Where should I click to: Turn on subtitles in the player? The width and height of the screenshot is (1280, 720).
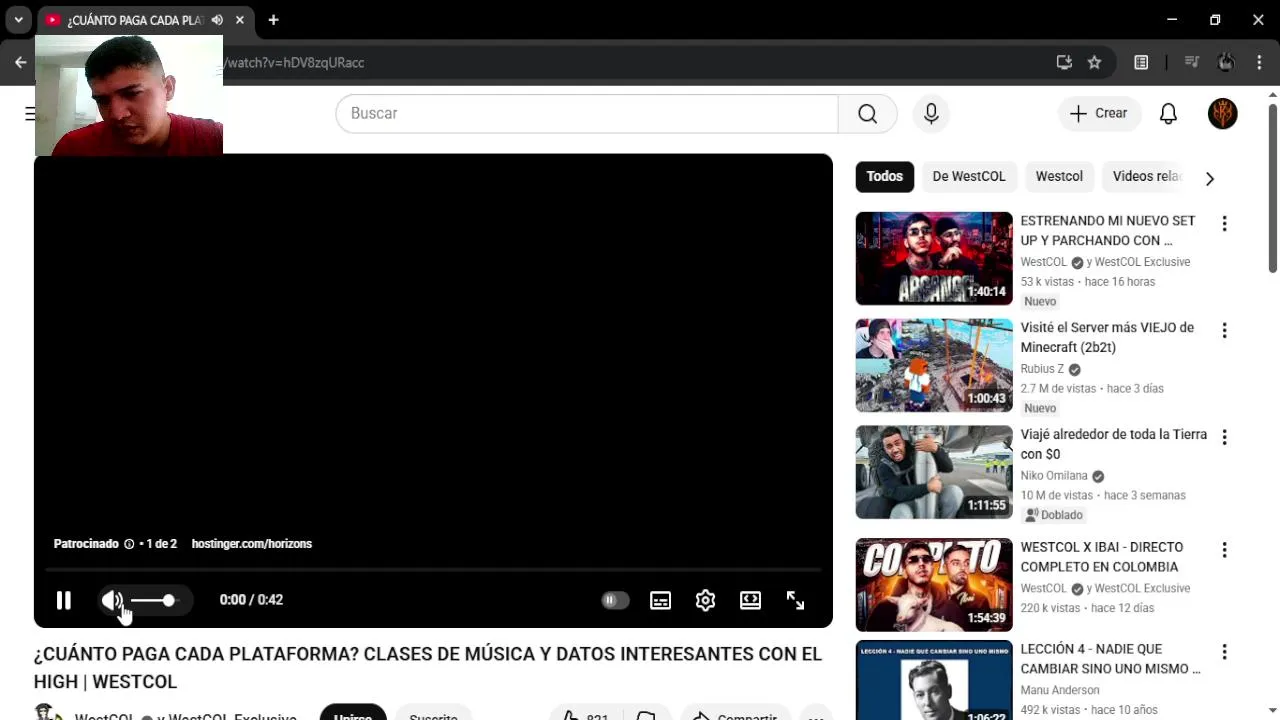point(661,600)
